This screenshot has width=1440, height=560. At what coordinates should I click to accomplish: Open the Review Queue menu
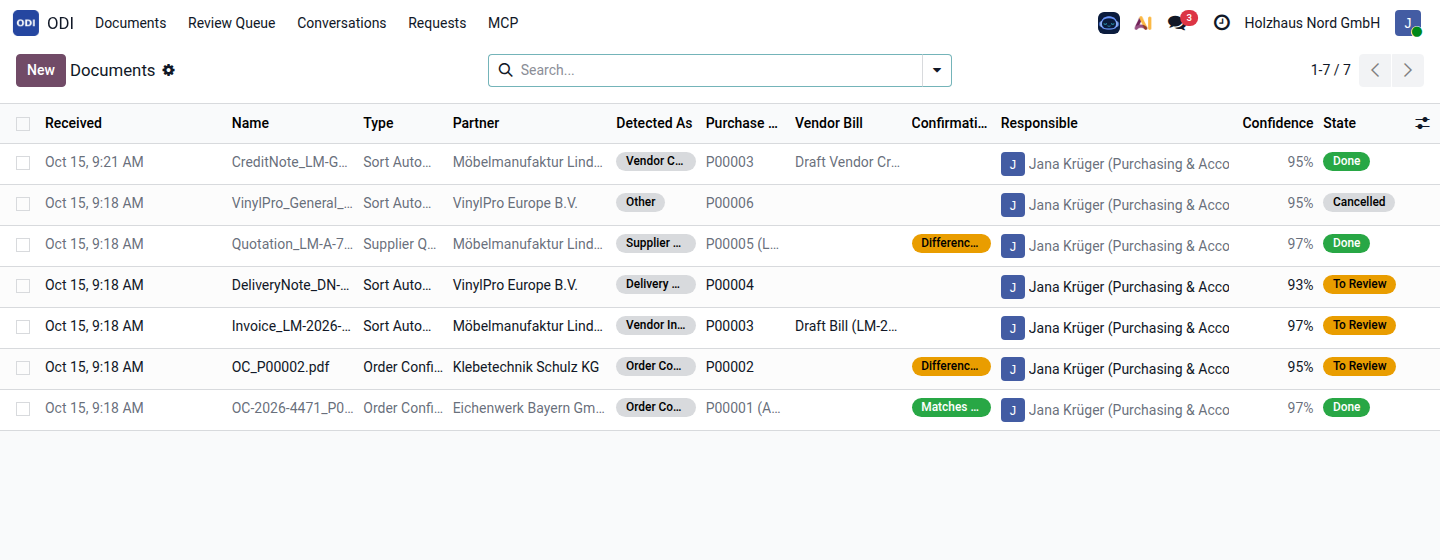[x=232, y=23]
